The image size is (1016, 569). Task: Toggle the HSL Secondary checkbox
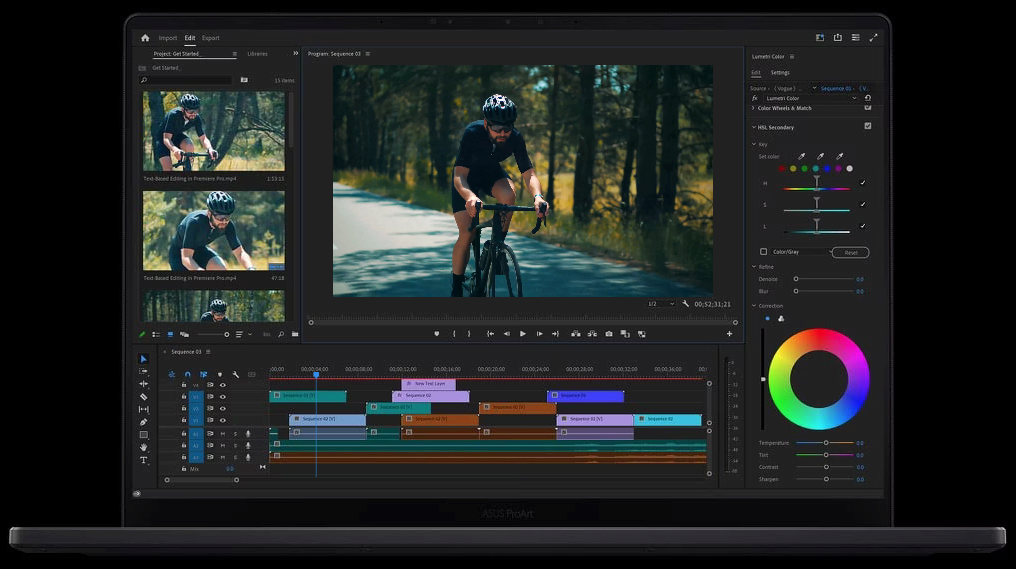point(867,127)
